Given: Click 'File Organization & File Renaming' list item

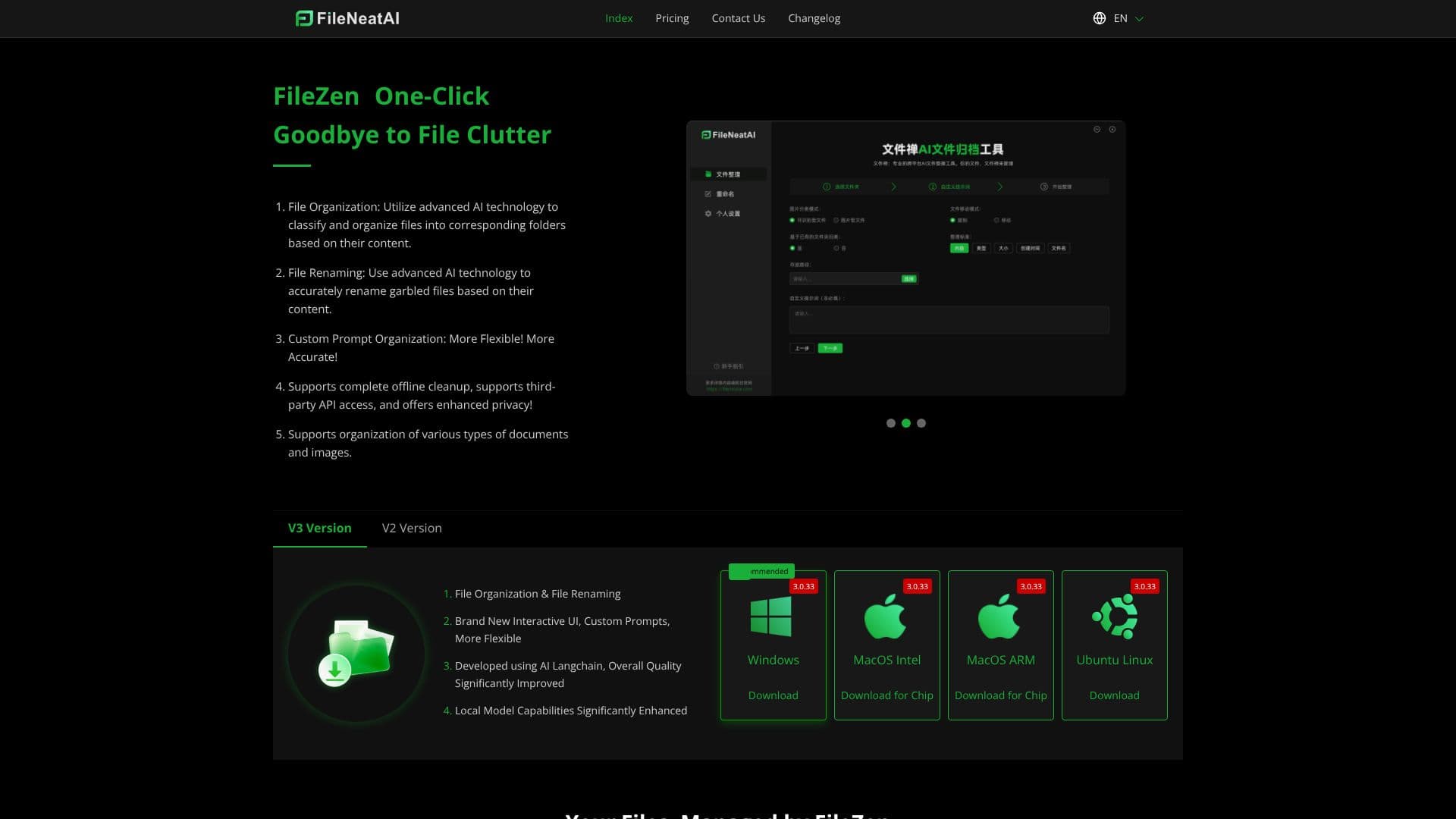Looking at the screenshot, I should click(x=538, y=594).
